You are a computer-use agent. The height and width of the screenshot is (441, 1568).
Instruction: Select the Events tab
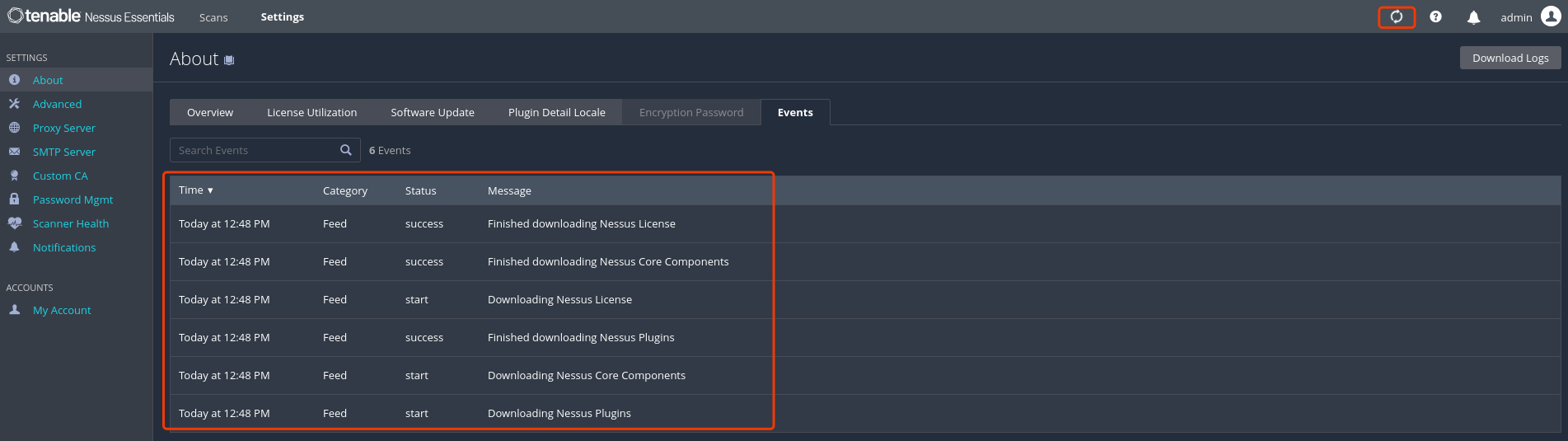(795, 112)
